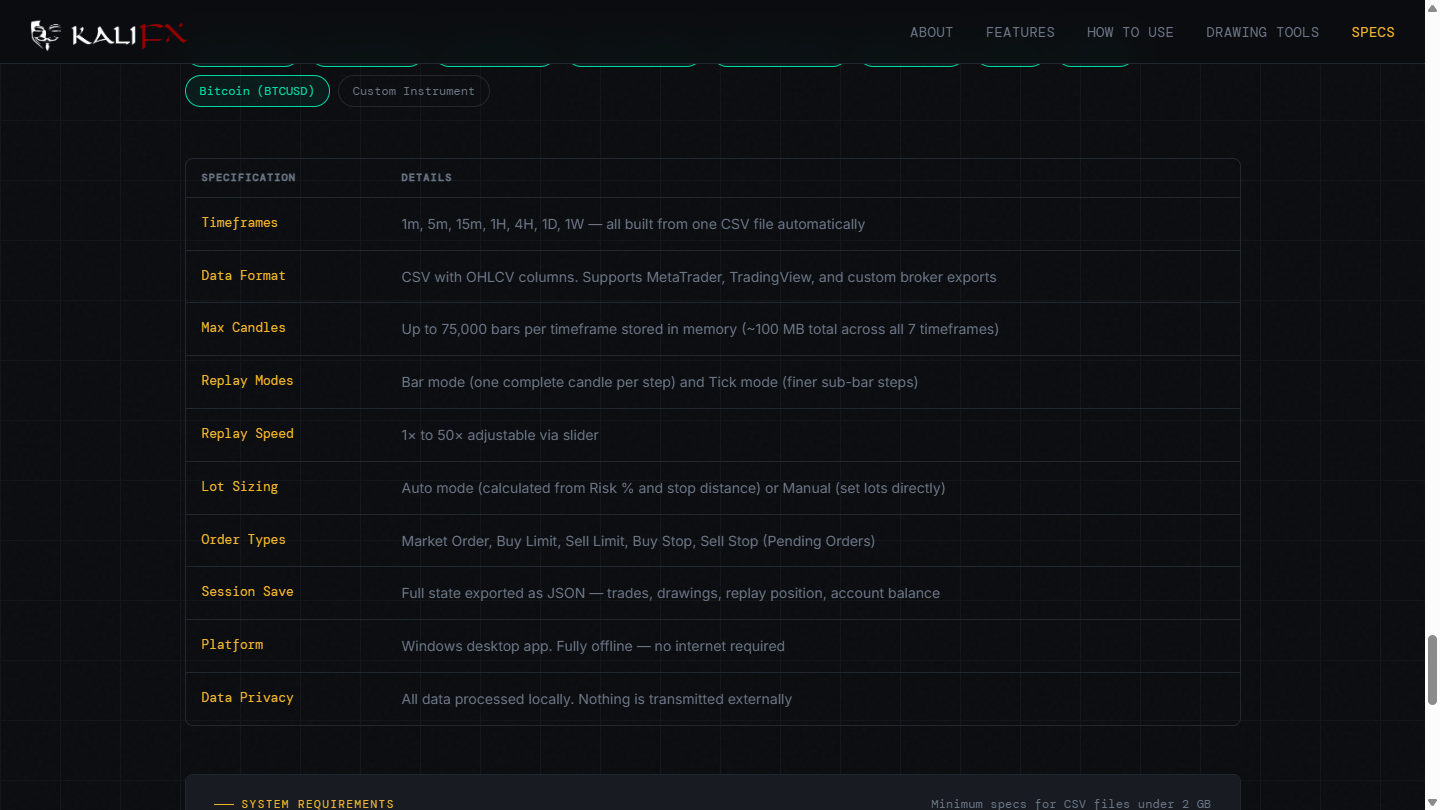Click the Data Format row label
This screenshot has height=810, width=1440.
[243, 276]
